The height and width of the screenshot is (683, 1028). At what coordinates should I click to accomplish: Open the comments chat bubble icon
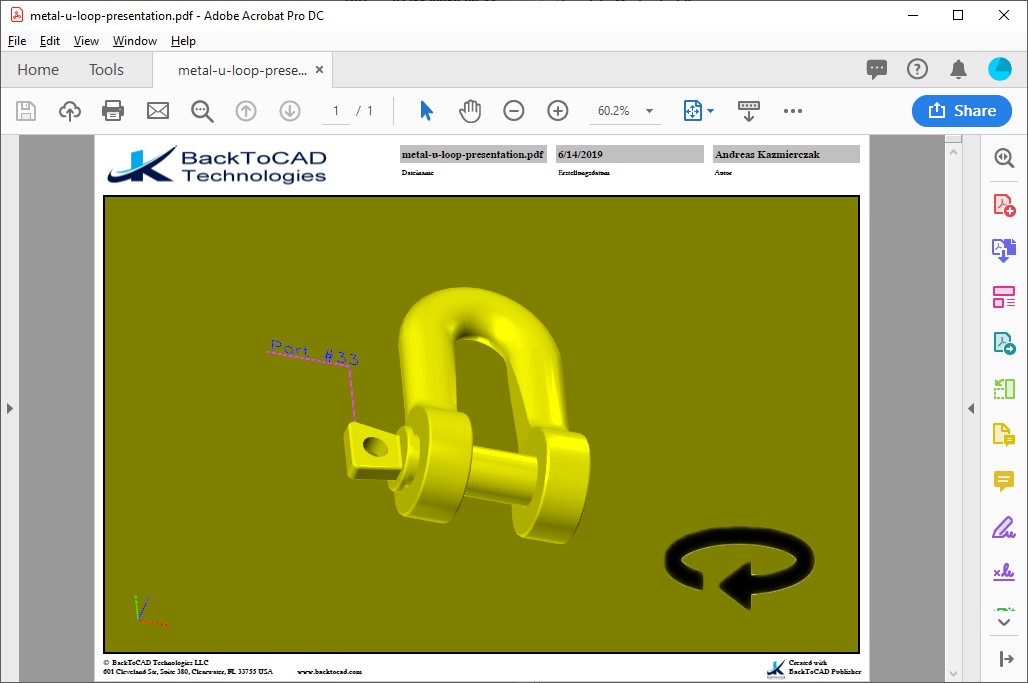pos(877,69)
